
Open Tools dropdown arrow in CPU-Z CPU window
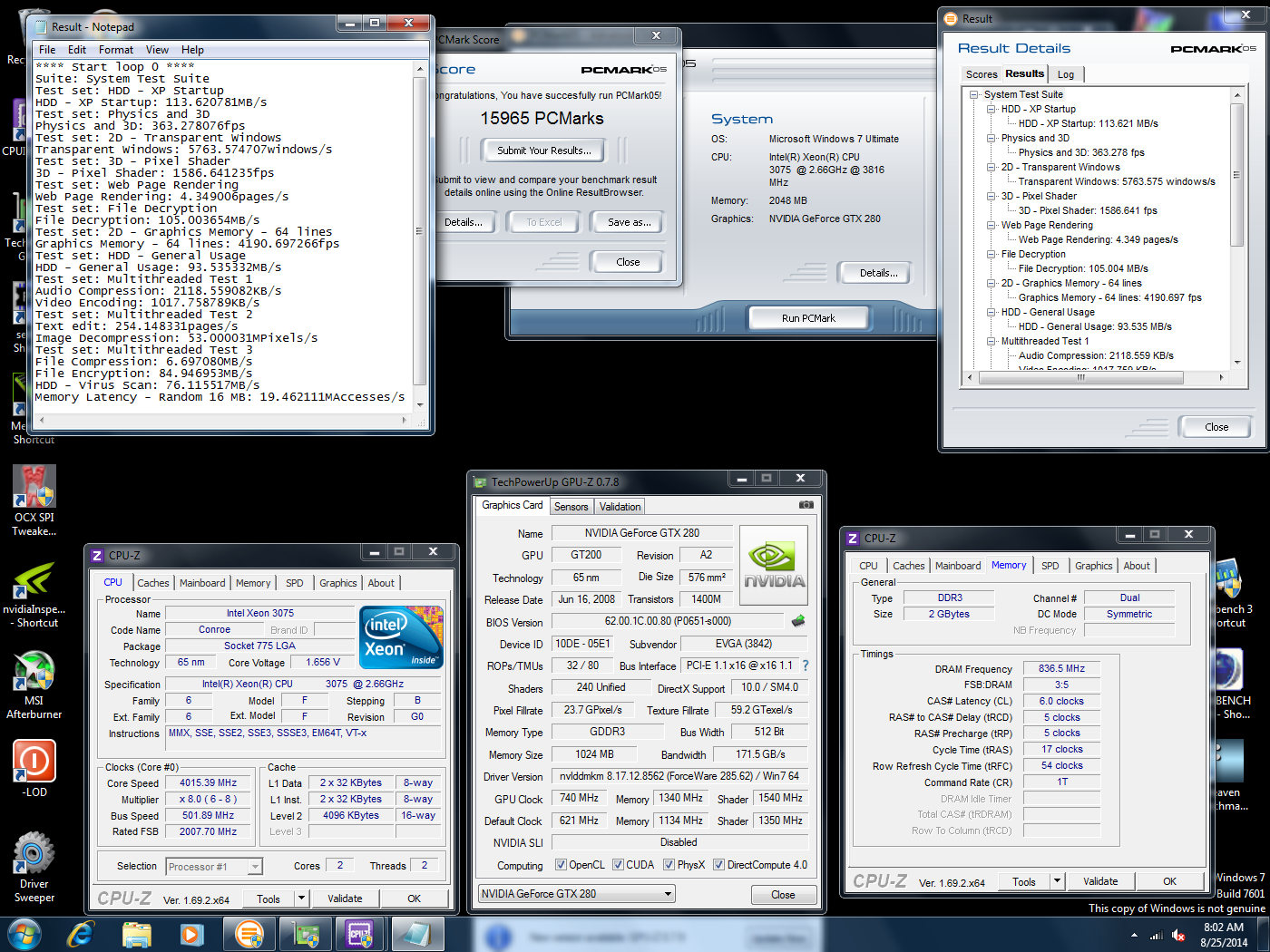[x=301, y=899]
